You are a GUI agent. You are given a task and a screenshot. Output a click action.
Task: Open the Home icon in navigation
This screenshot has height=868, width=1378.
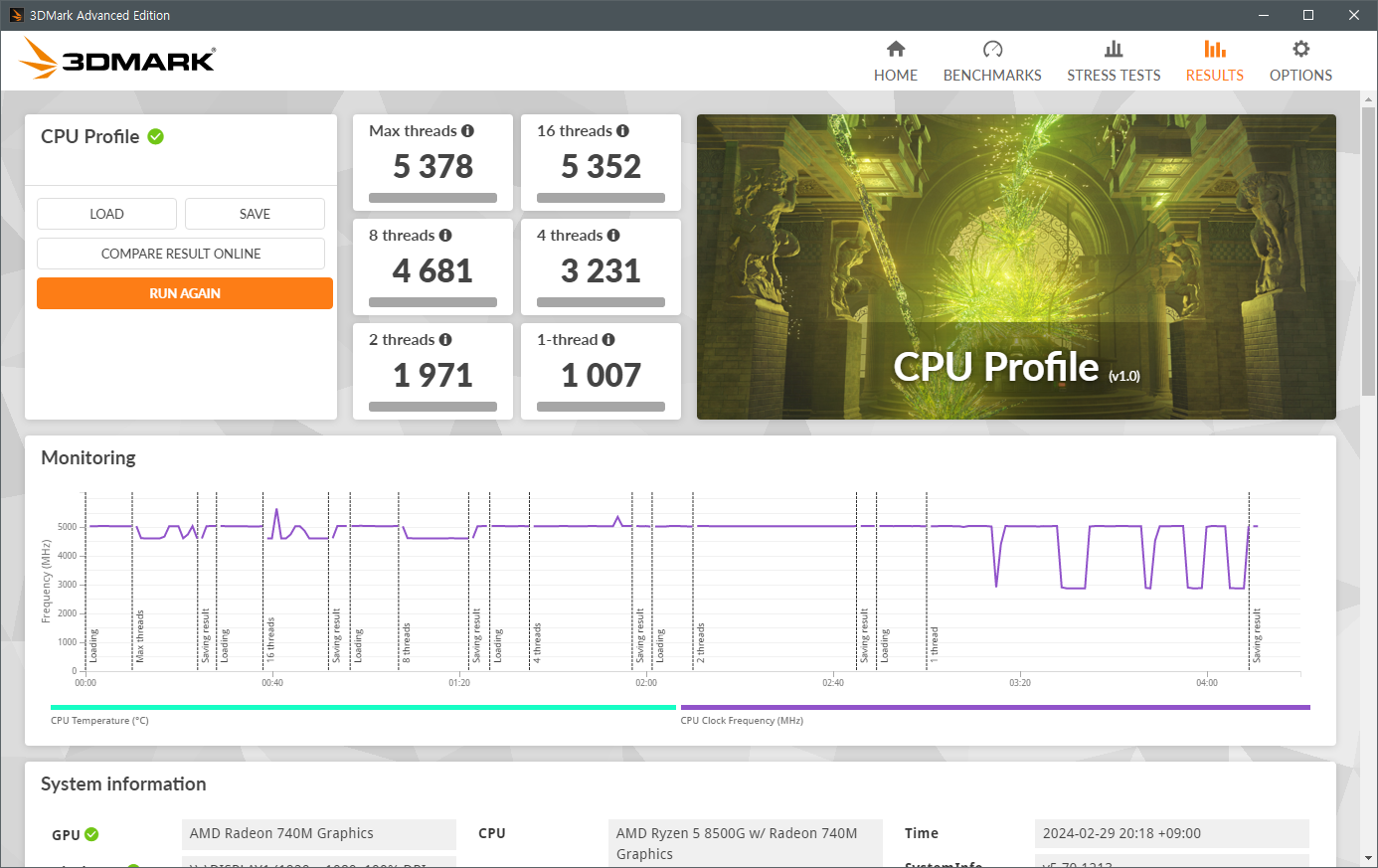896,49
